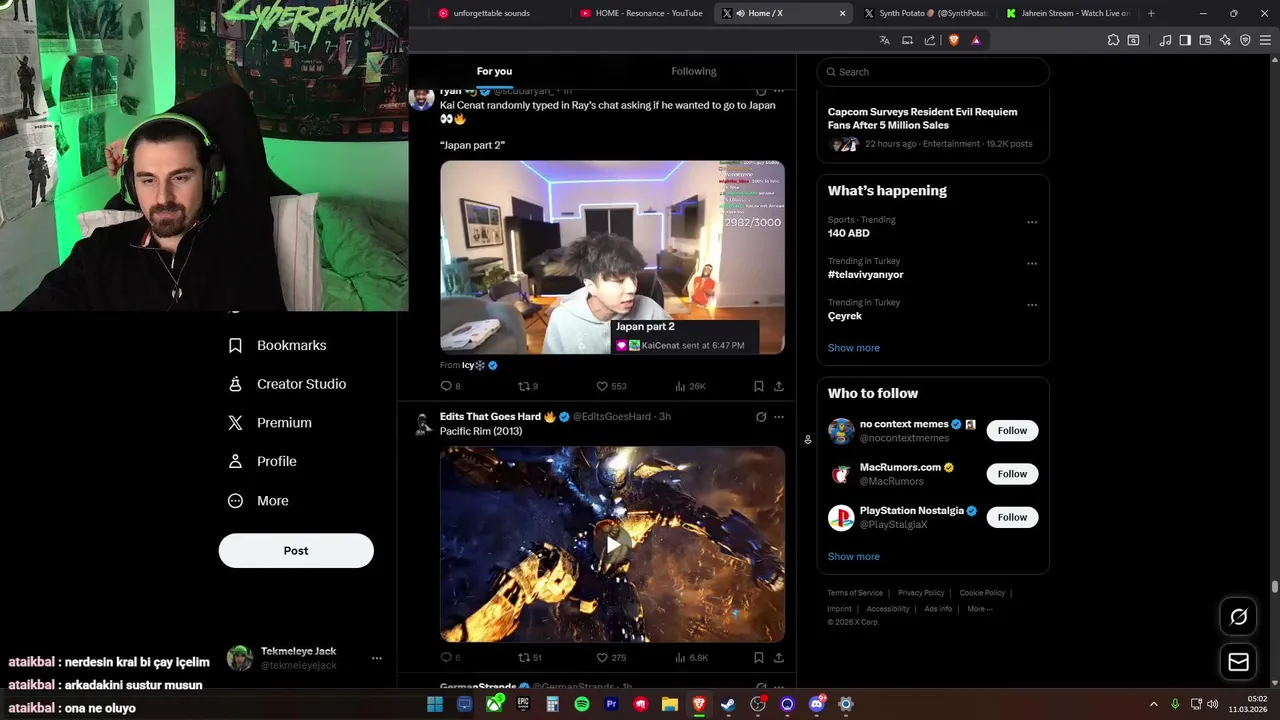The height and width of the screenshot is (720, 1280).
Task: Show more trends under What's happening
Action: 854,348
